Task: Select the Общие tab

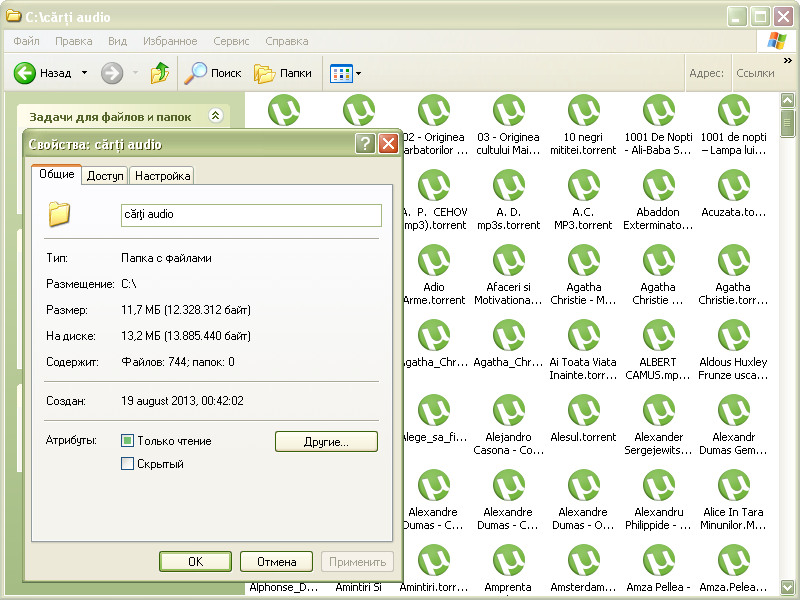Action: coord(57,174)
